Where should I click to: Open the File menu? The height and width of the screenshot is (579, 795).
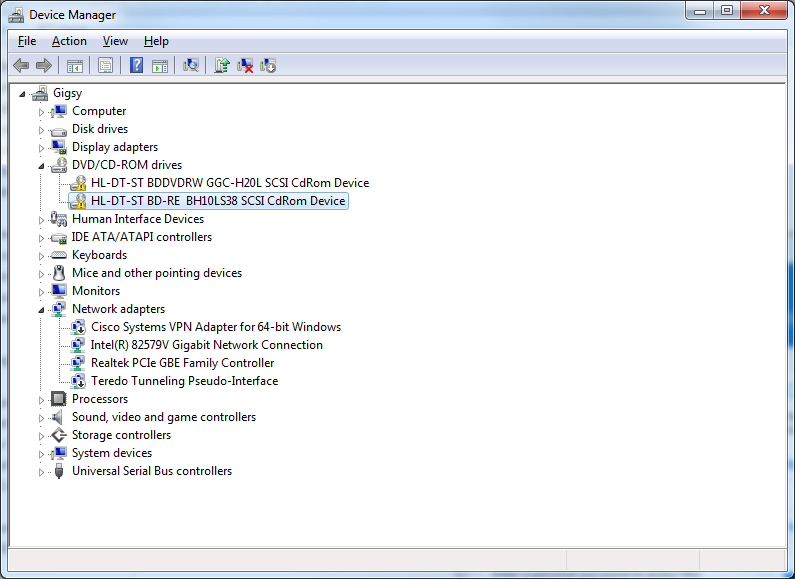(27, 41)
